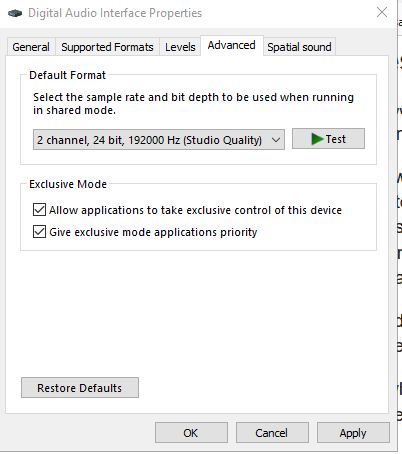Confirm settings with the OK button

(x=191, y=433)
